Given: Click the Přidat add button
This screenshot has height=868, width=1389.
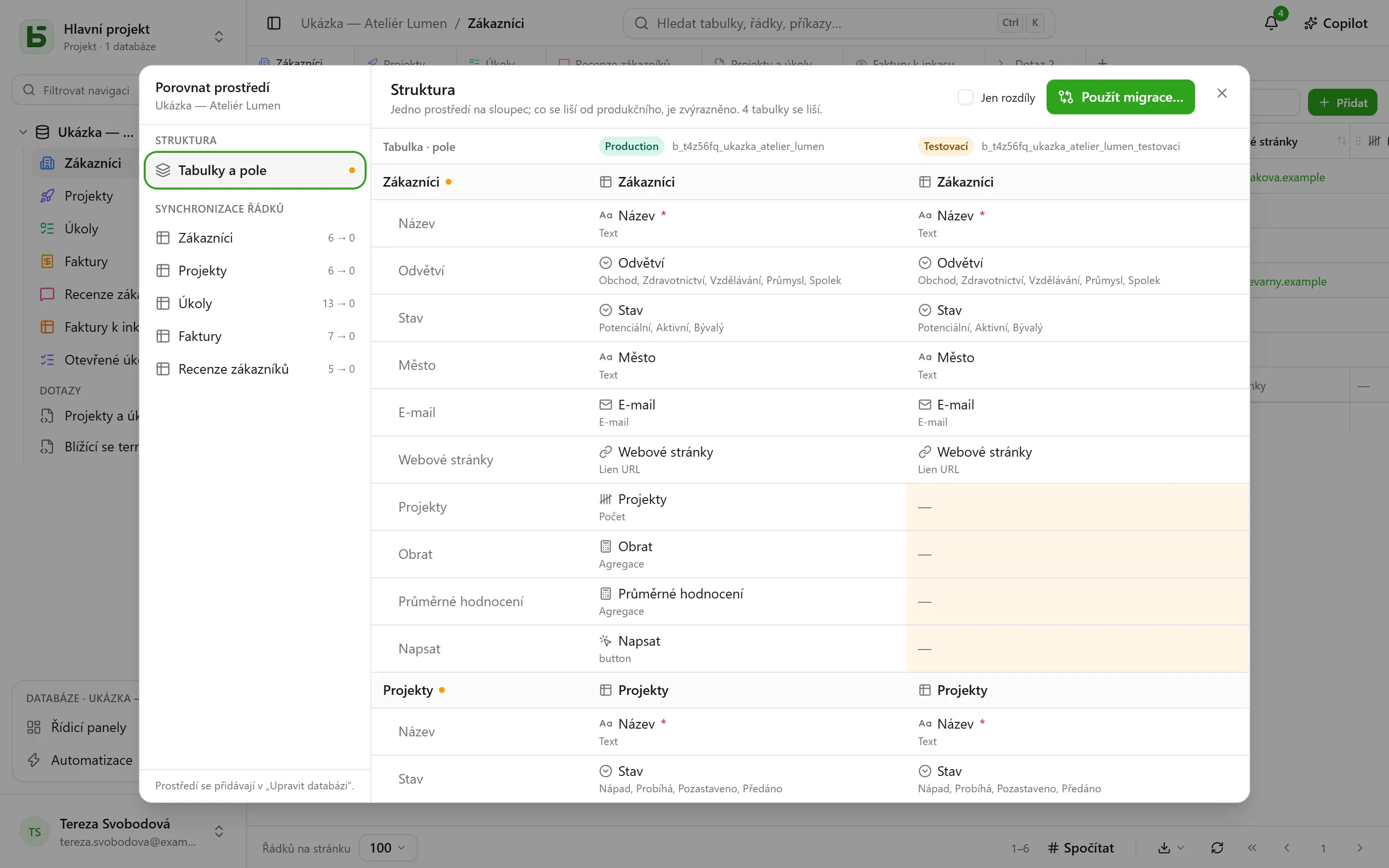Looking at the screenshot, I should click(x=1342, y=103).
